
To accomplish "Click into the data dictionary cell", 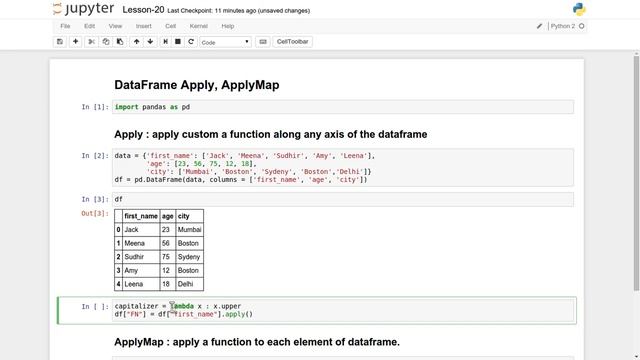I will 343,167.
